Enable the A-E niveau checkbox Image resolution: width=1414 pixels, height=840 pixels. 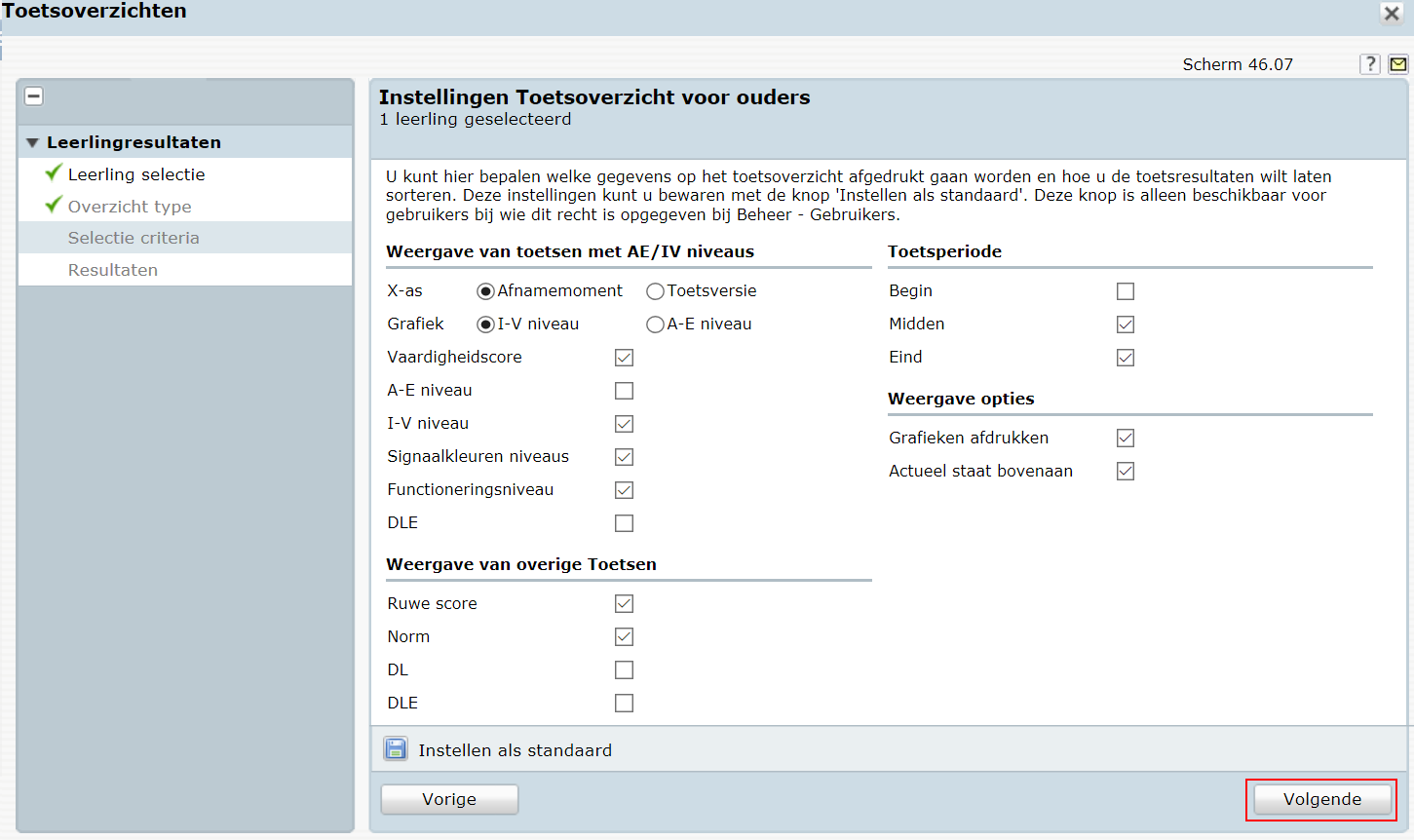click(x=625, y=391)
